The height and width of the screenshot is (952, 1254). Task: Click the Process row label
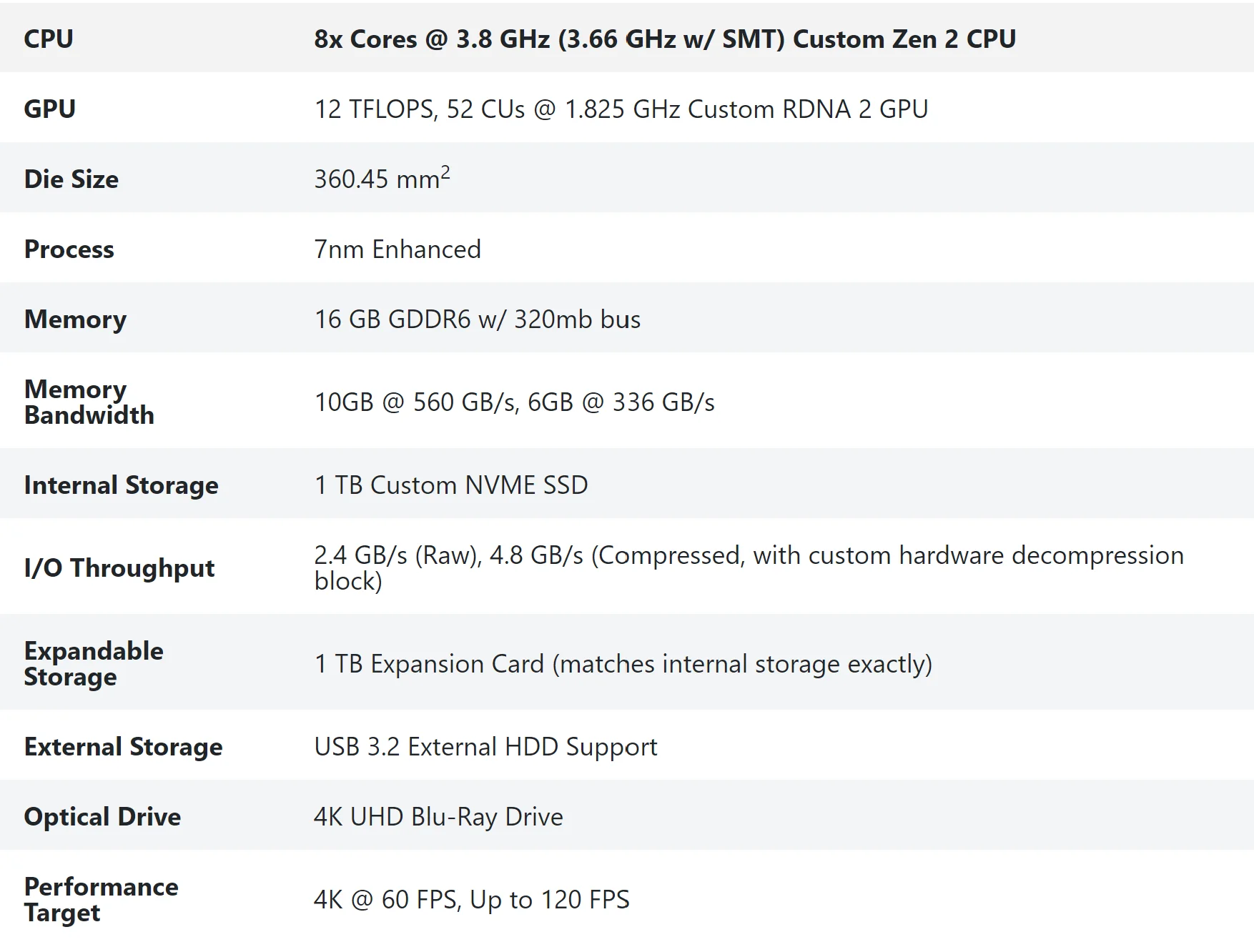point(69,249)
